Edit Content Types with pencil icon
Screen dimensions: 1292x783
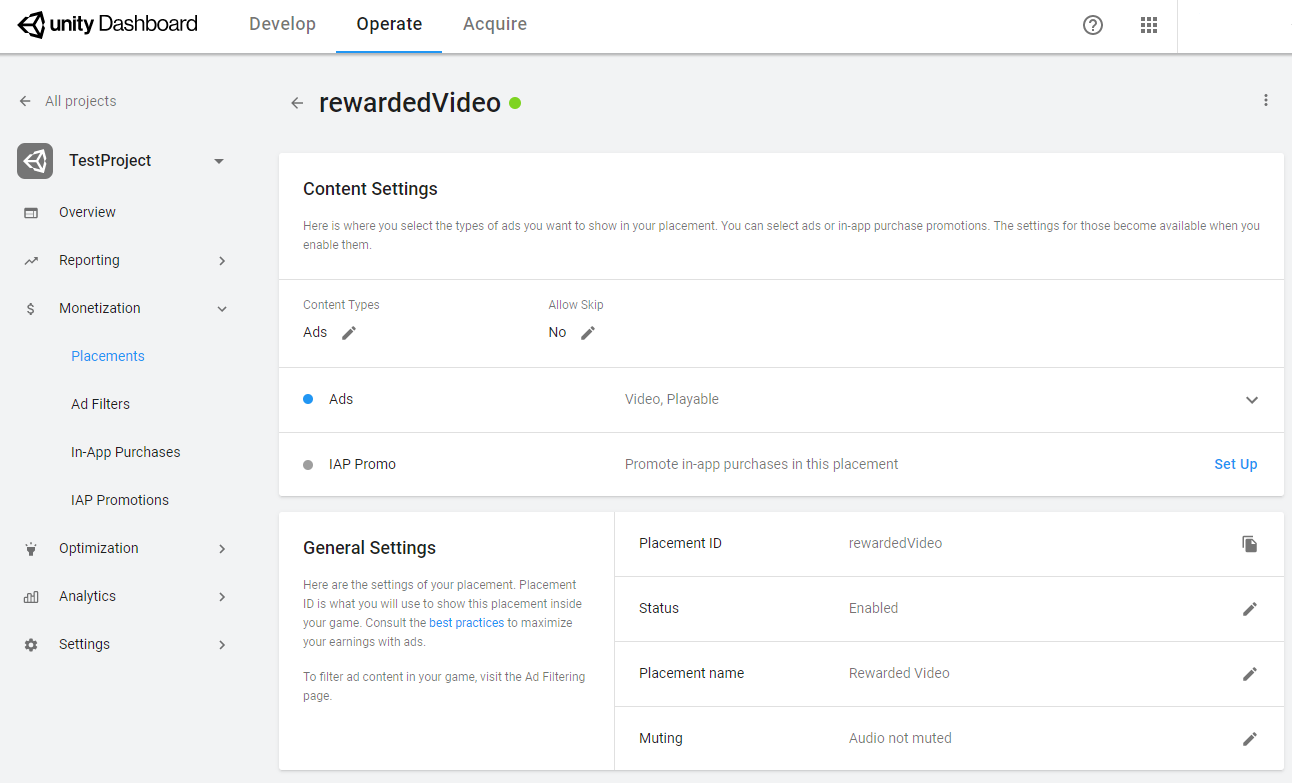[349, 333]
